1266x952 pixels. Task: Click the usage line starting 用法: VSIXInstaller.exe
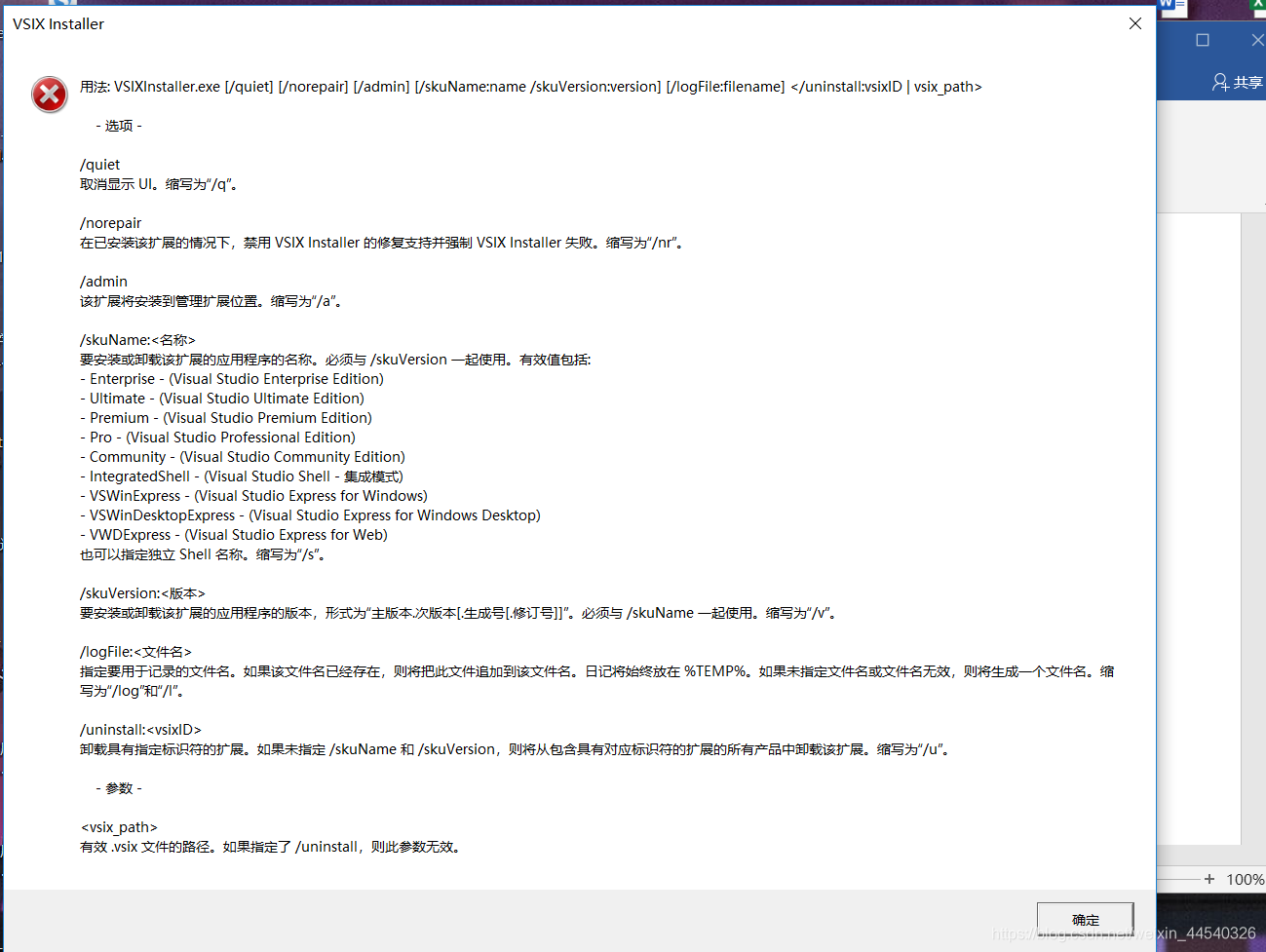coord(531,87)
